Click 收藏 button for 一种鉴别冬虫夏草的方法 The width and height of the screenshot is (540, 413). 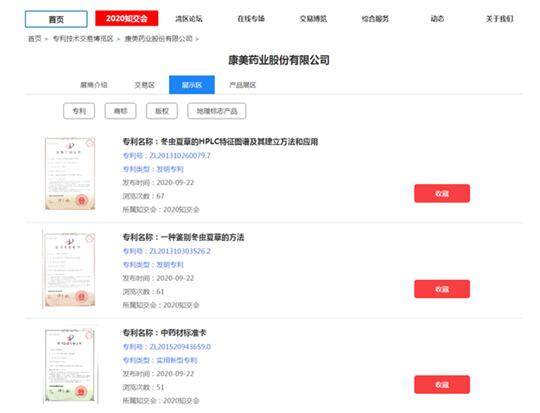[442, 289]
